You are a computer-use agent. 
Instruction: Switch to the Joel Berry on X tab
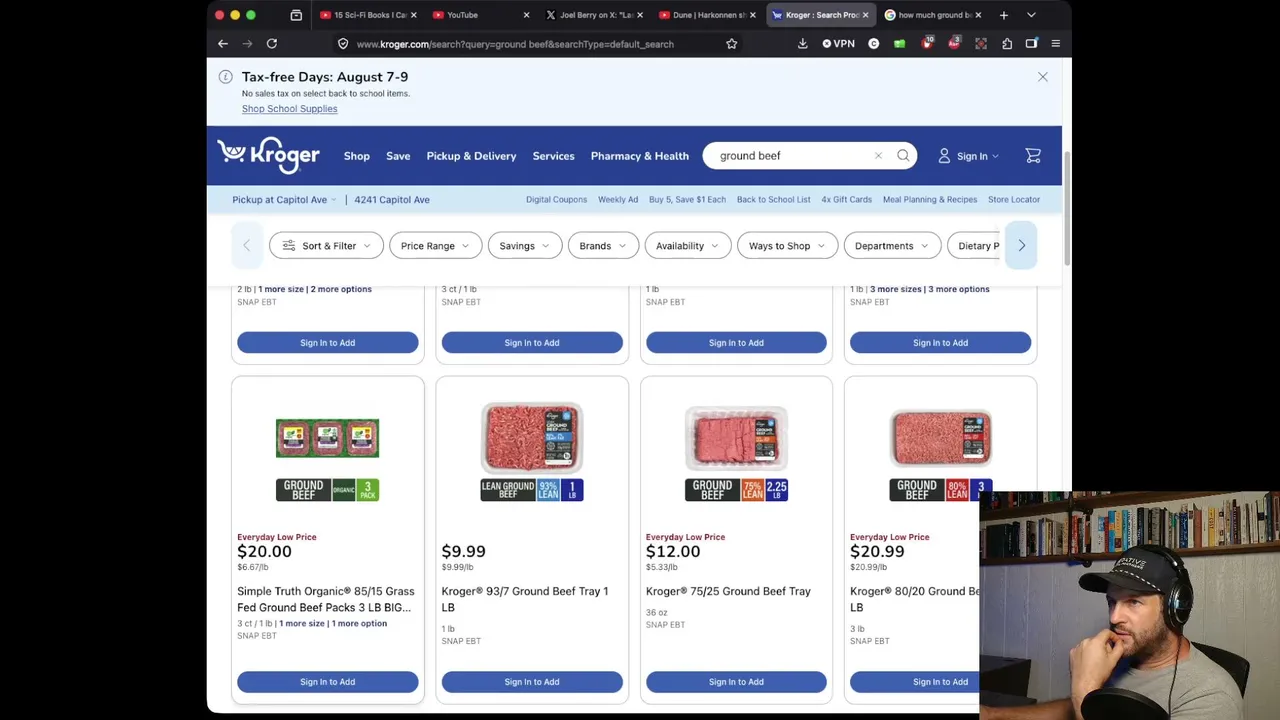coord(595,15)
